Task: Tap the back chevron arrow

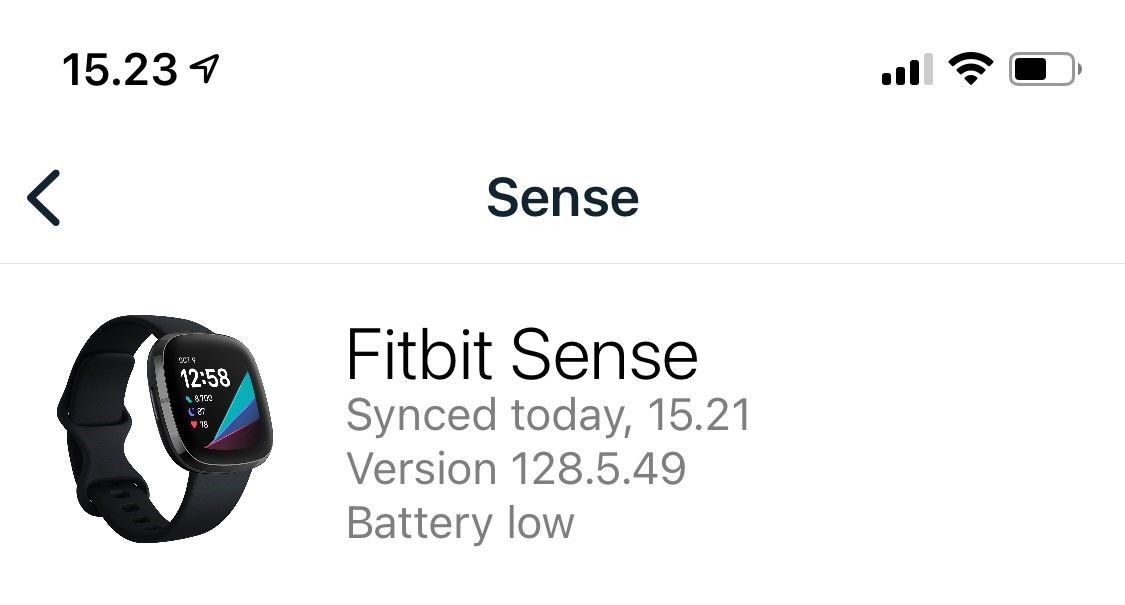Action: click(x=44, y=197)
